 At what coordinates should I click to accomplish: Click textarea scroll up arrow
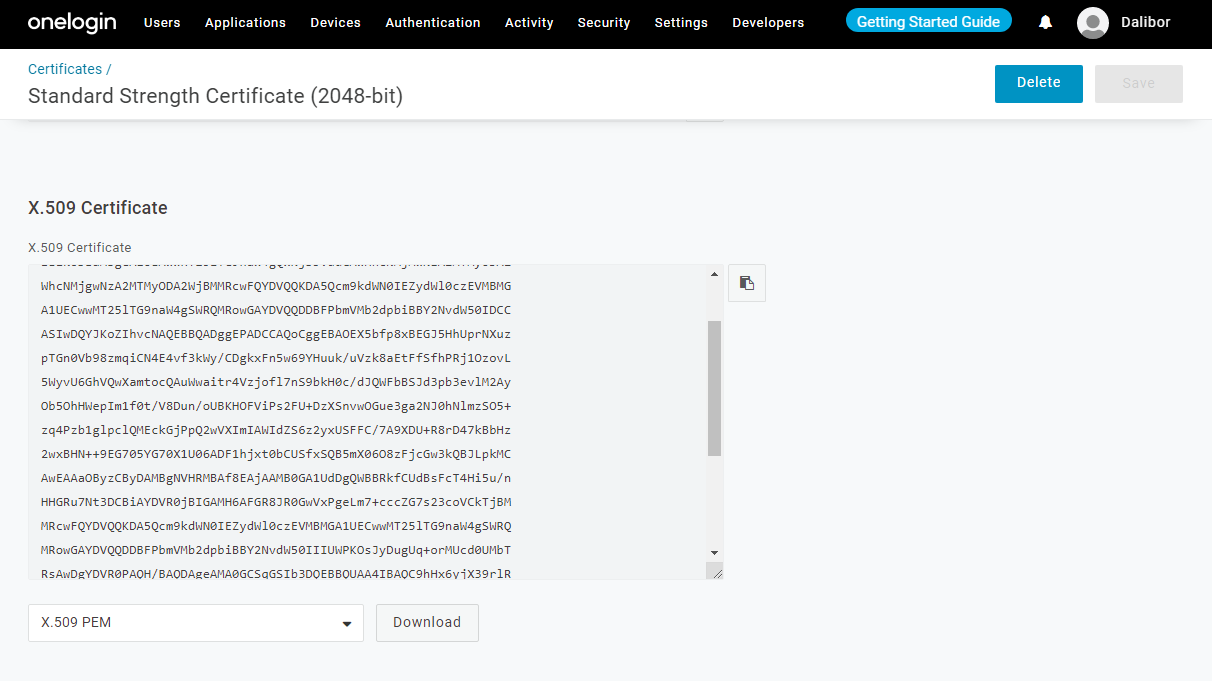[714, 274]
